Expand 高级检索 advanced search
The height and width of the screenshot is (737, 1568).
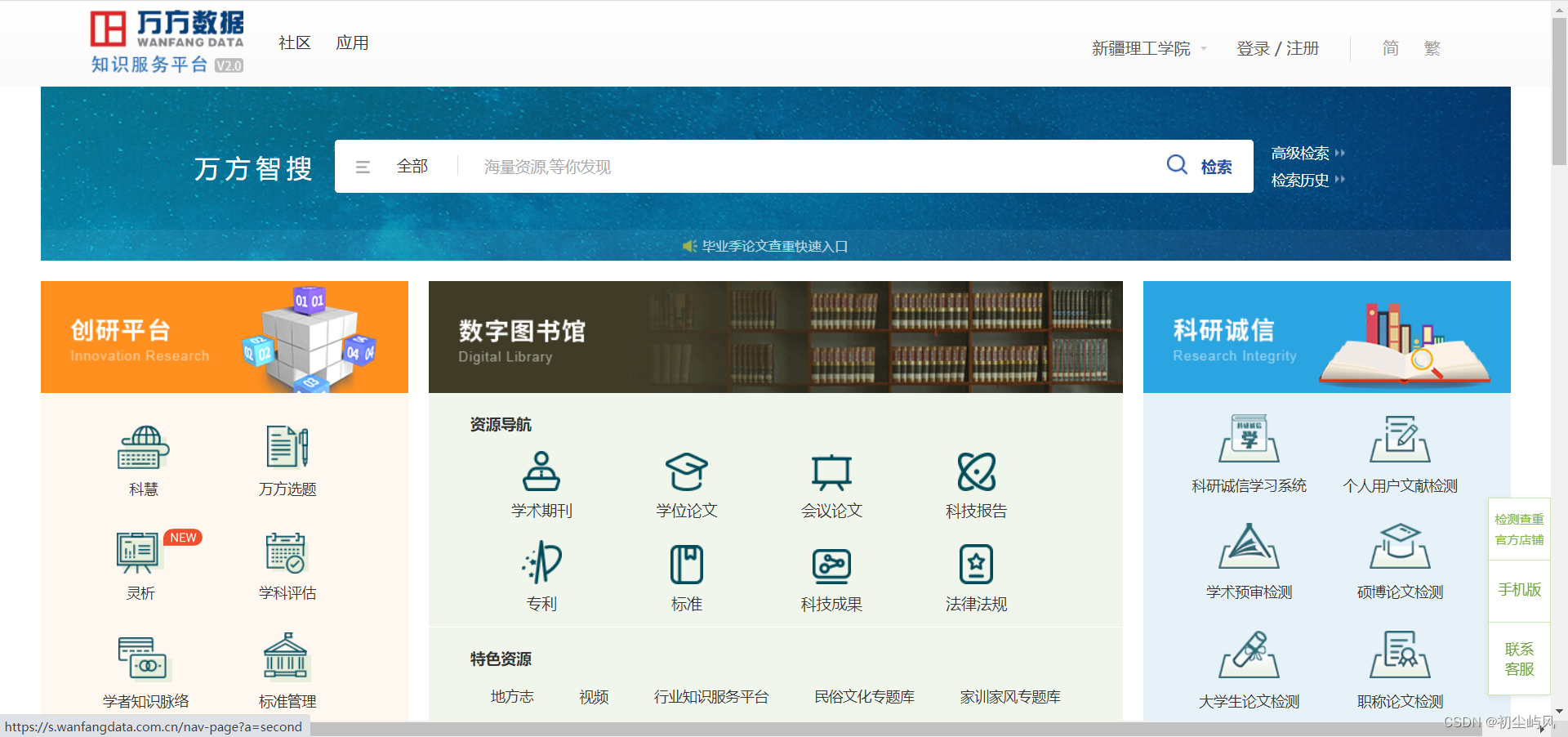[x=1307, y=153]
